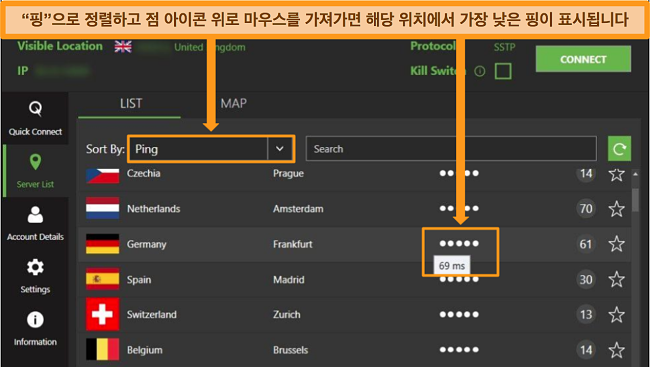Click the Prague city name
The image size is (650, 367).
pos(288,173)
